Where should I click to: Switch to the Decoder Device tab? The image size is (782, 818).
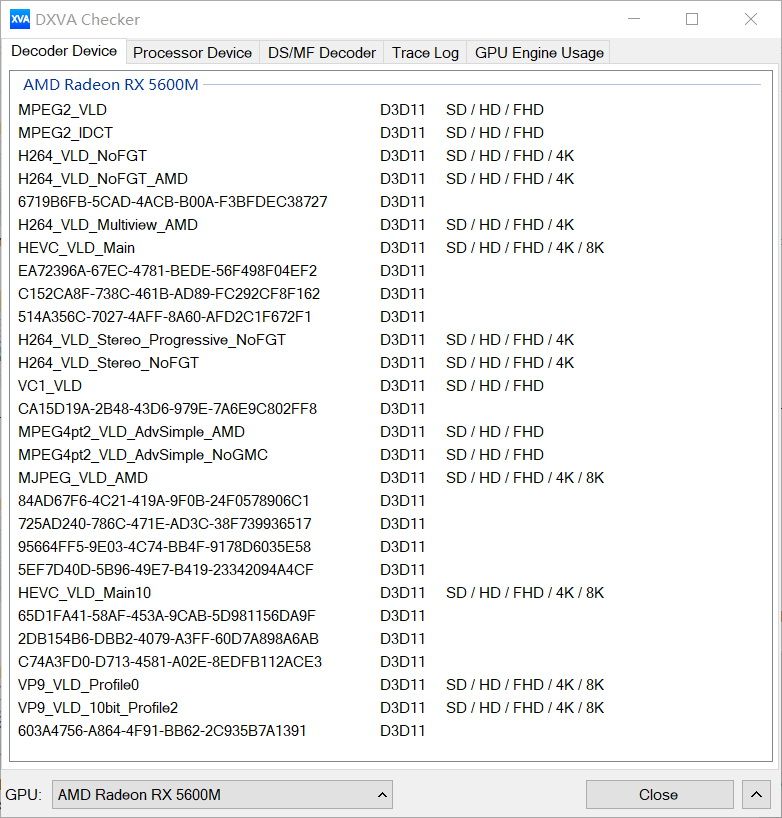tap(64, 51)
